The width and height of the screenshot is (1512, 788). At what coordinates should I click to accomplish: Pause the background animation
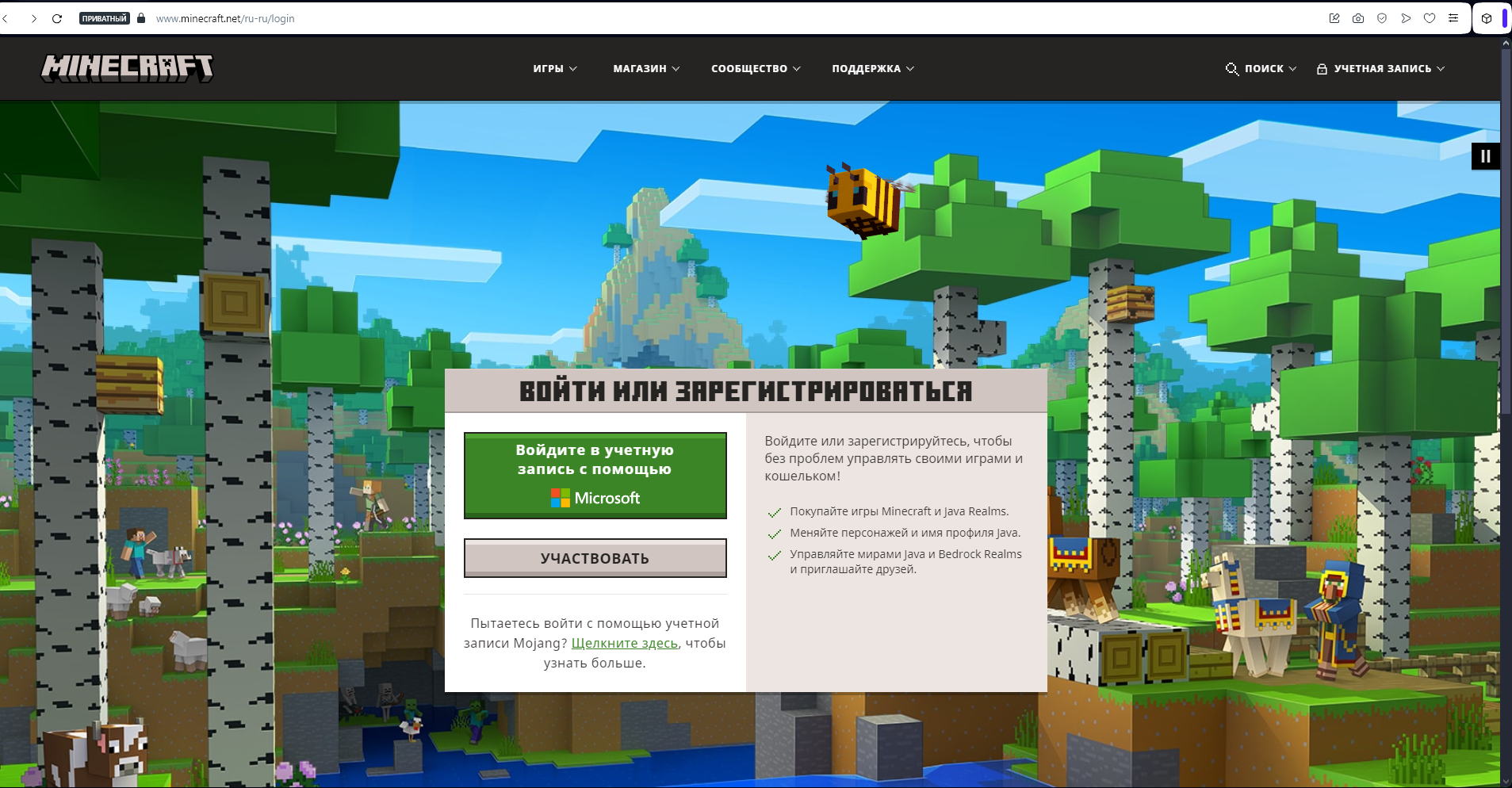pos(1486,156)
